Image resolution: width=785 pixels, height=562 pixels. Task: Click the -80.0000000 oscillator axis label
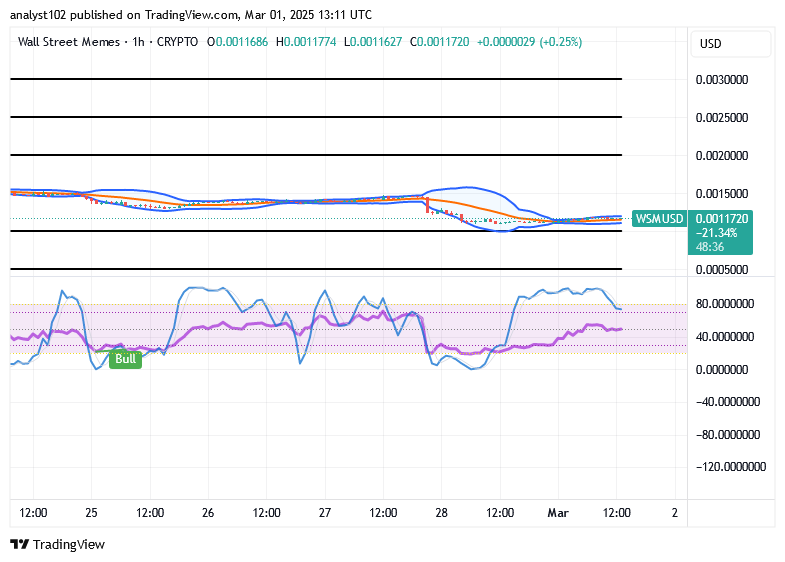coord(728,435)
